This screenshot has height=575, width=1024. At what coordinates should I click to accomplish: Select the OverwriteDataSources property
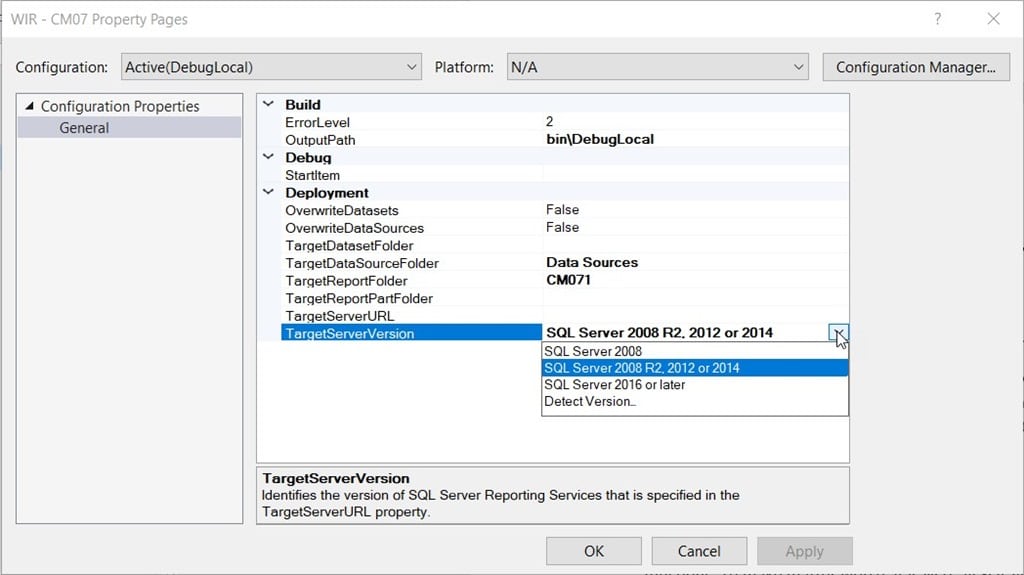coord(354,228)
